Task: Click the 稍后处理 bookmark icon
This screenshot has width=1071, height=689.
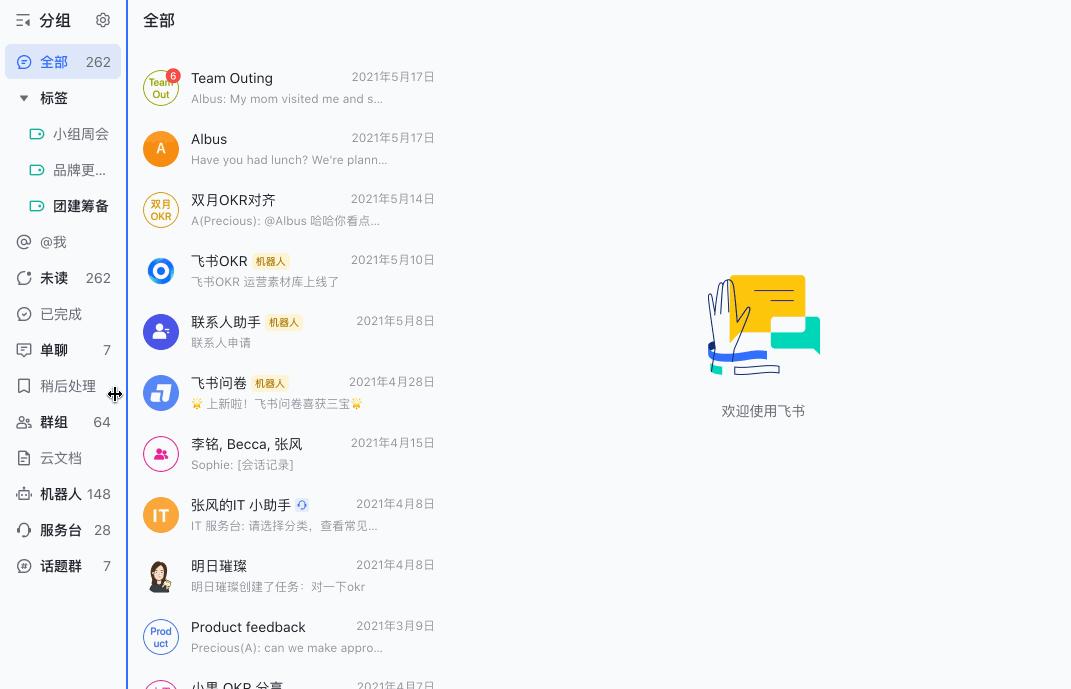Action: click(x=24, y=386)
